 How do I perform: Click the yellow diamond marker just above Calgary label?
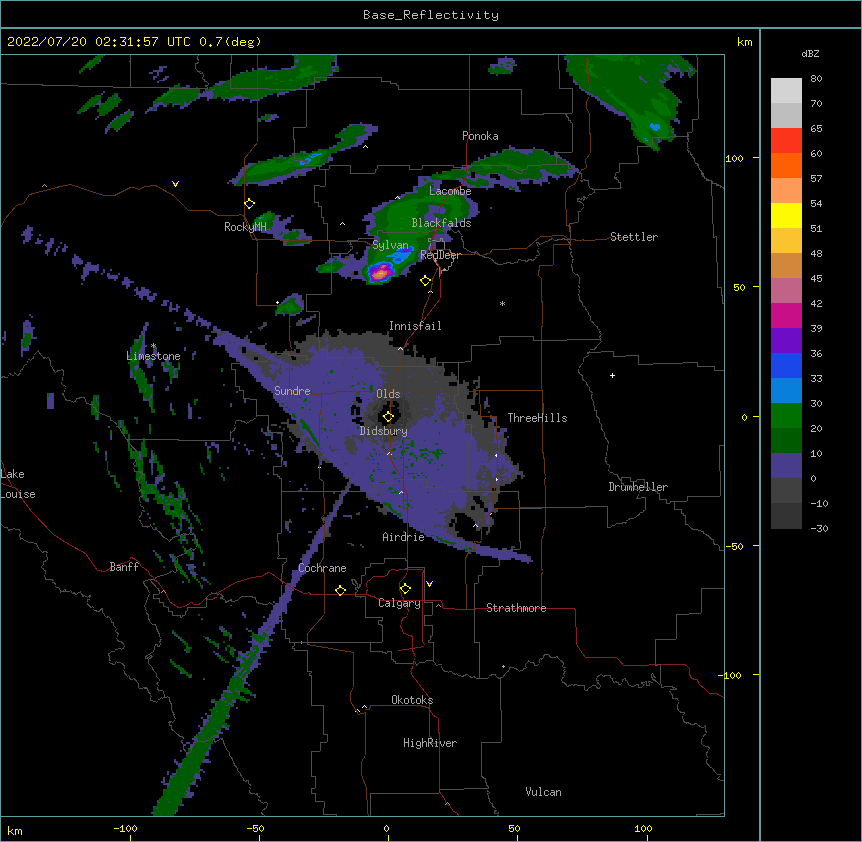pos(405,589)
